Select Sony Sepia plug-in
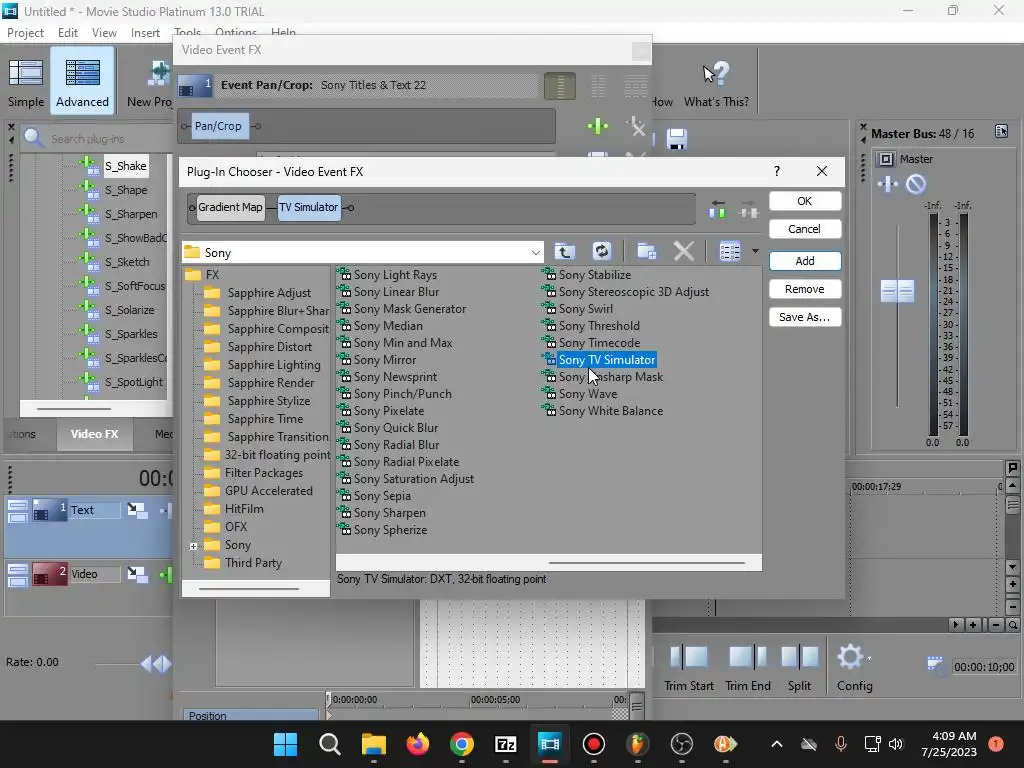 pyautogui.click(x=382, y=496)
